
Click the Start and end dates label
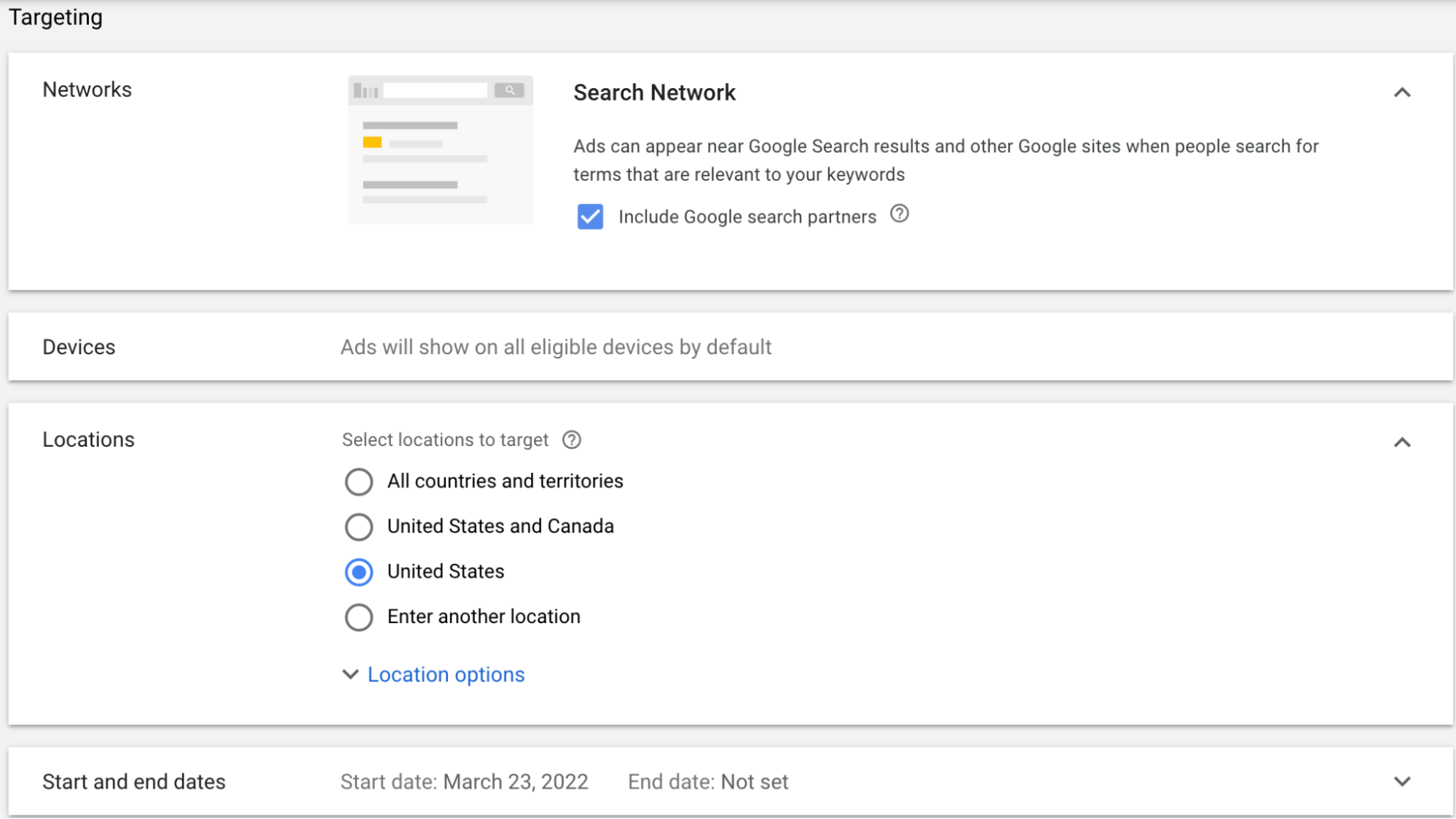(134, 782)
